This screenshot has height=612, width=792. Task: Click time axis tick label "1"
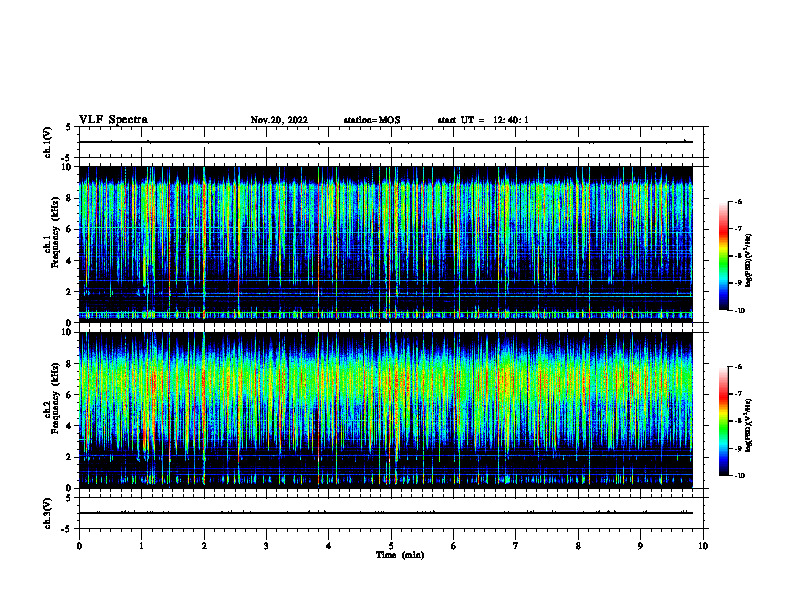tap(141, 546)
